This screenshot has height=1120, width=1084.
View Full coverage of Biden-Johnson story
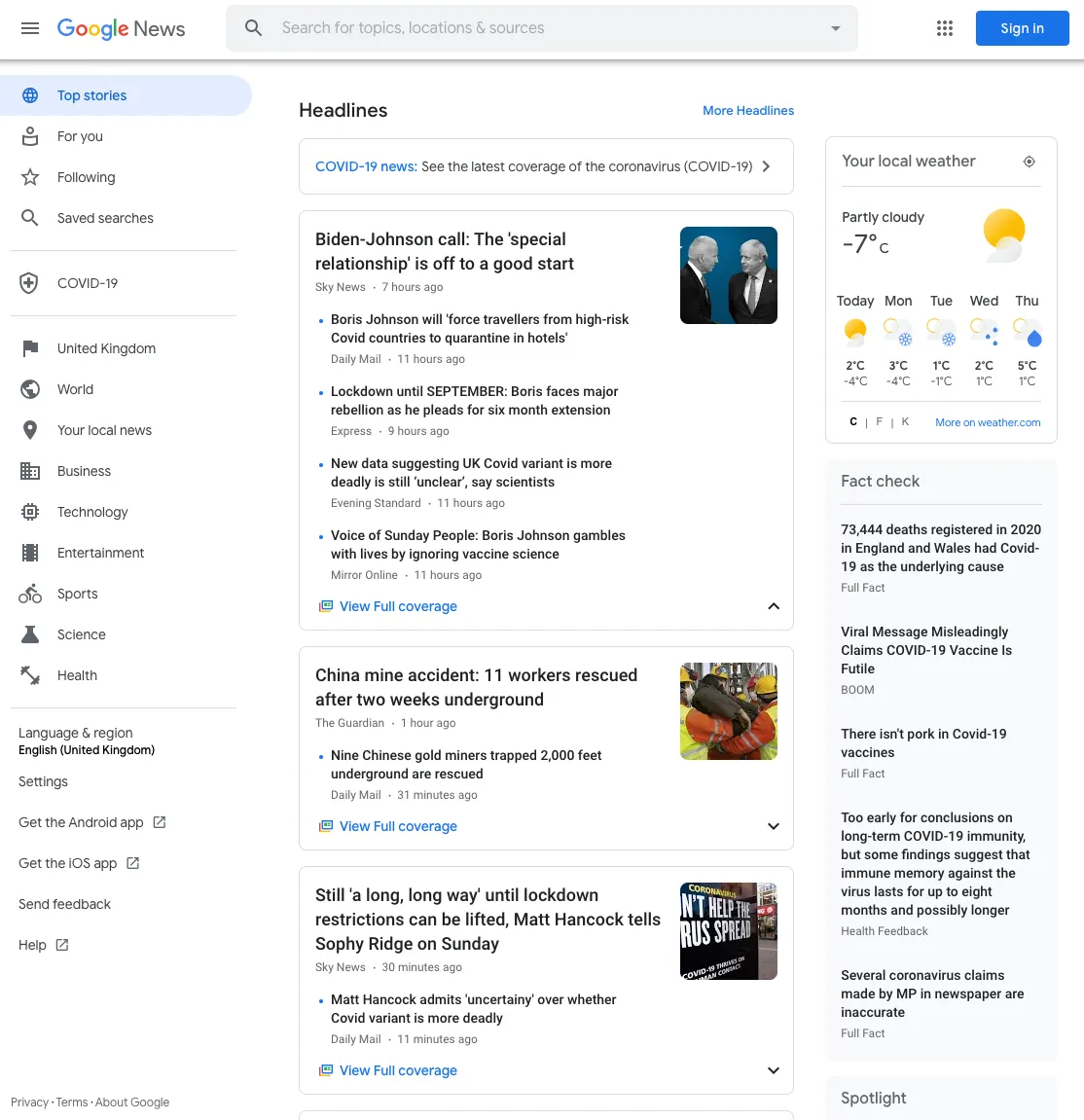coord(398,606)
